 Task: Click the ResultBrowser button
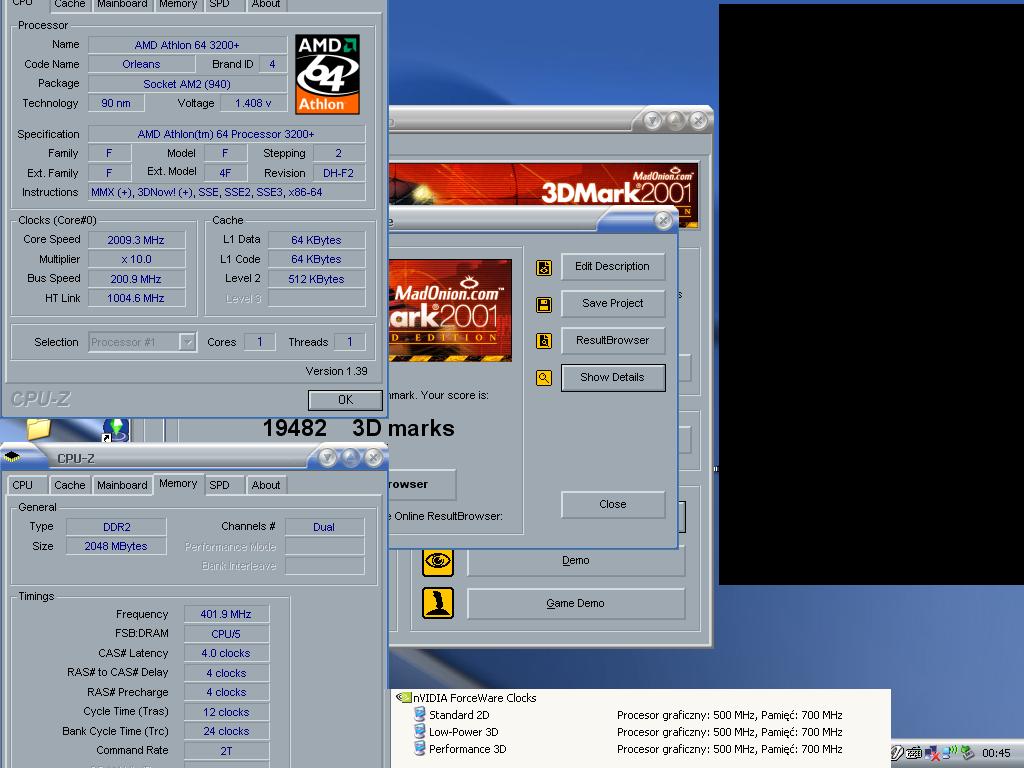click(x=613, y=340)
